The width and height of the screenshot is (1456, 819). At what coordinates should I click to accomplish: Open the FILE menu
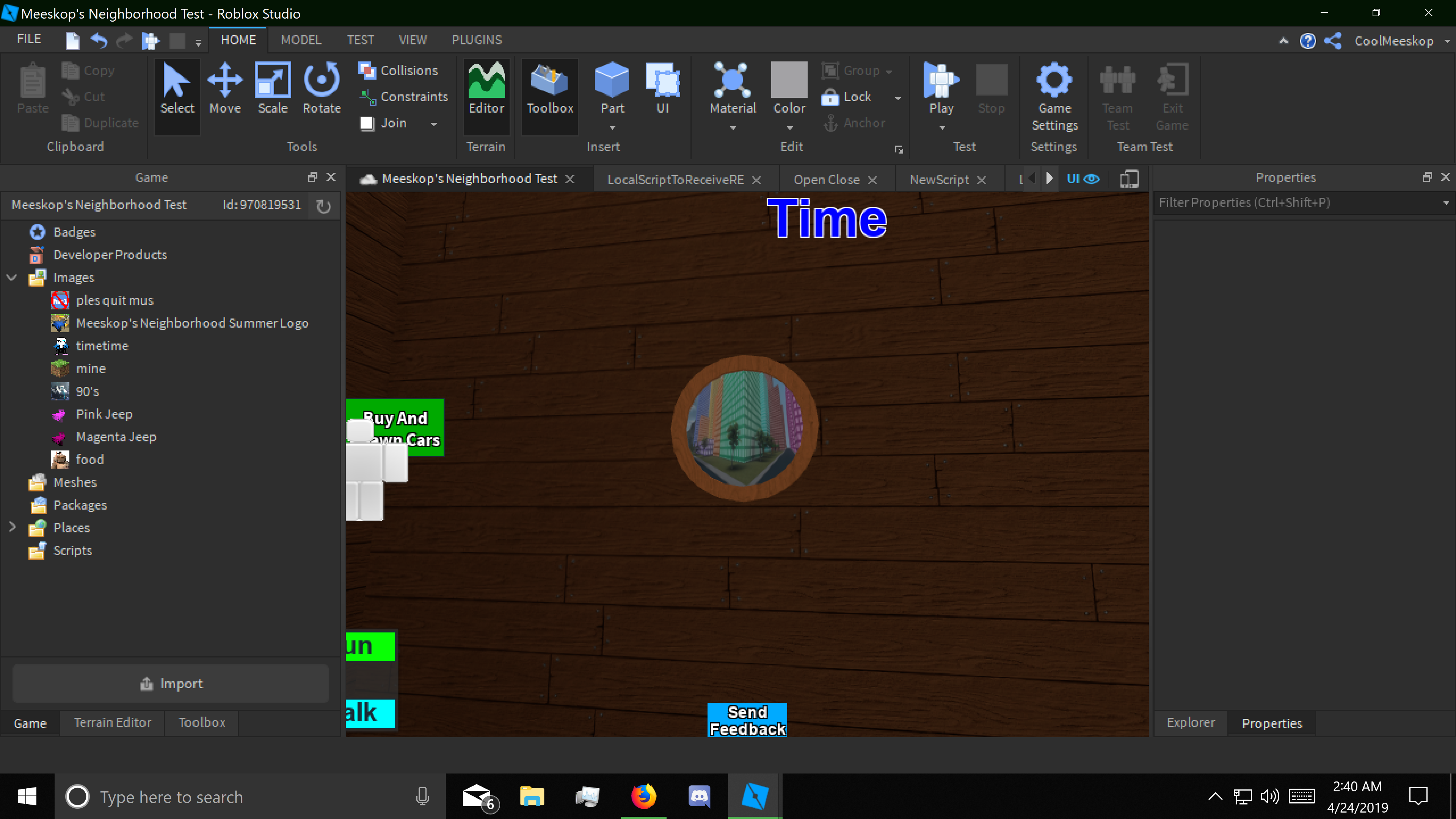tap(29, 39)
